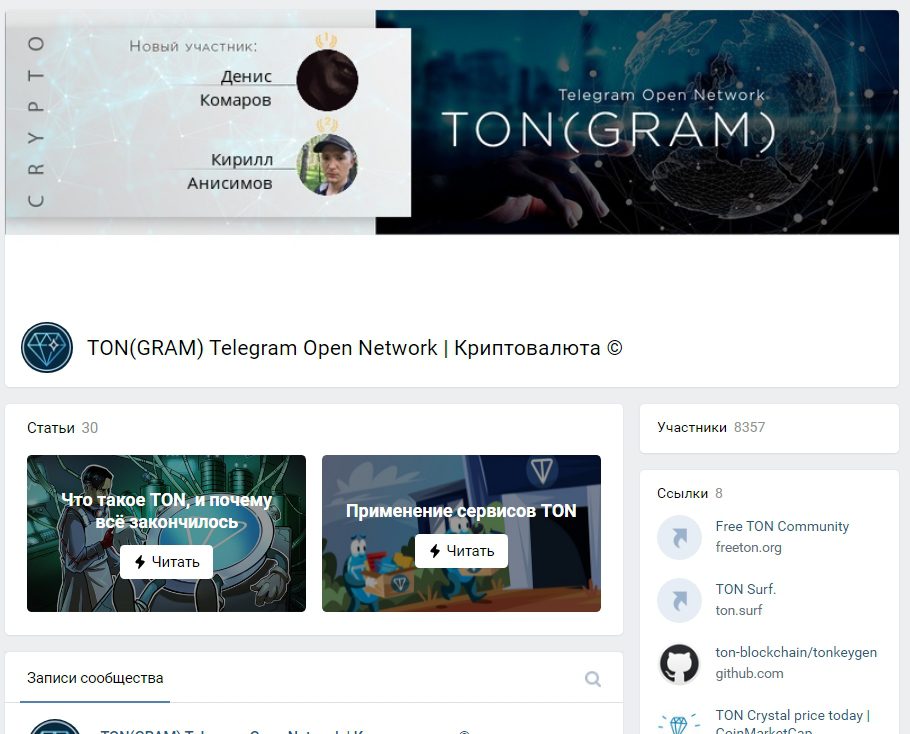This screenshot has height=734, width=910.
Task: Click the 'Применение сервисов TON' article thumbnail
Action: pos(461,533)
